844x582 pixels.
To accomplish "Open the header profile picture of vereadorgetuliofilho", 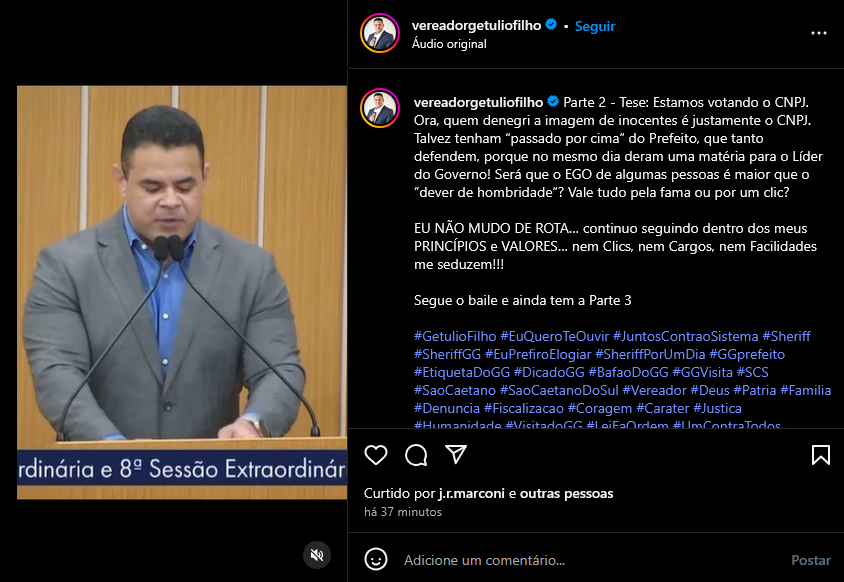I will point(380,33).
